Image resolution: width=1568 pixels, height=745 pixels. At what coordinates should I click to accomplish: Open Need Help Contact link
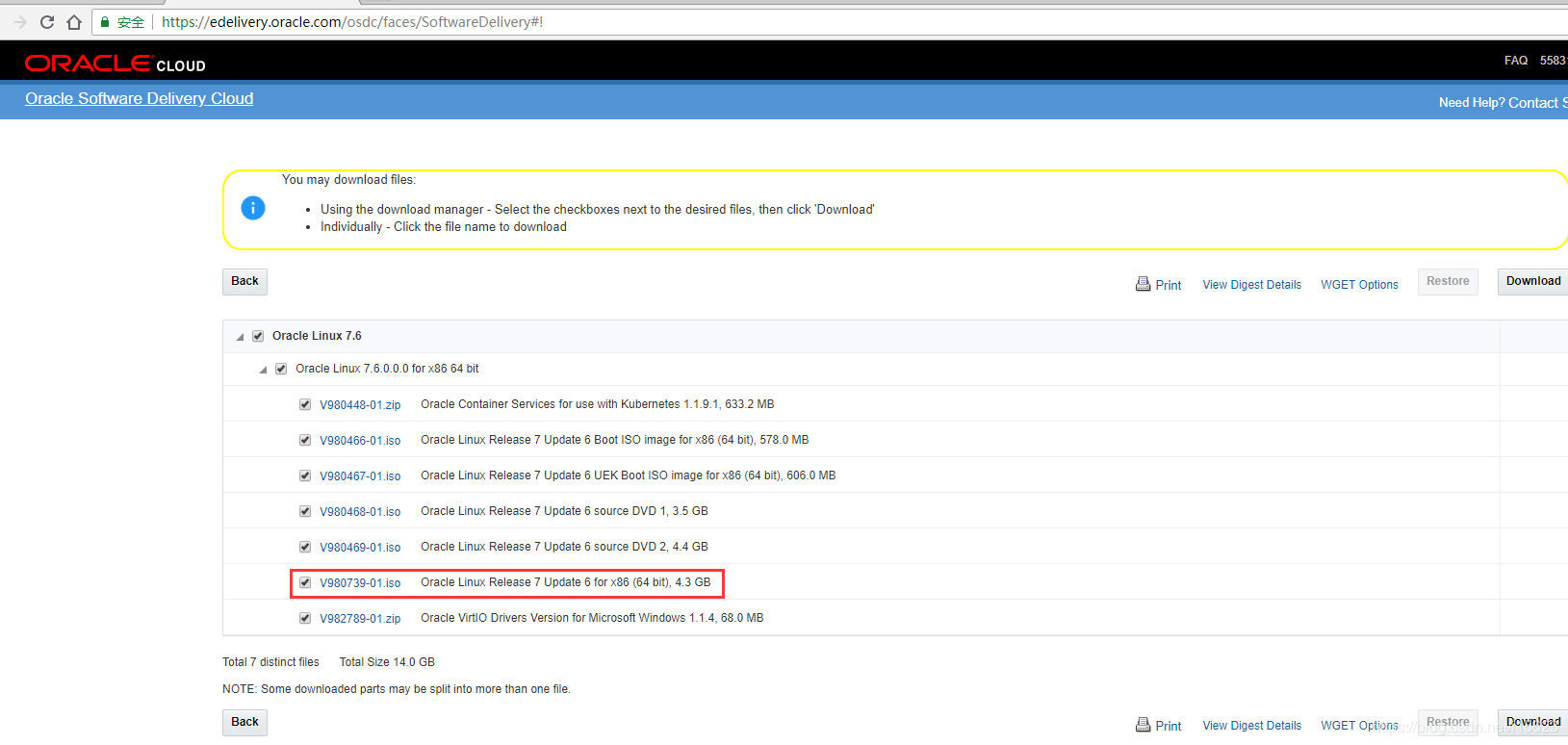1503,103
